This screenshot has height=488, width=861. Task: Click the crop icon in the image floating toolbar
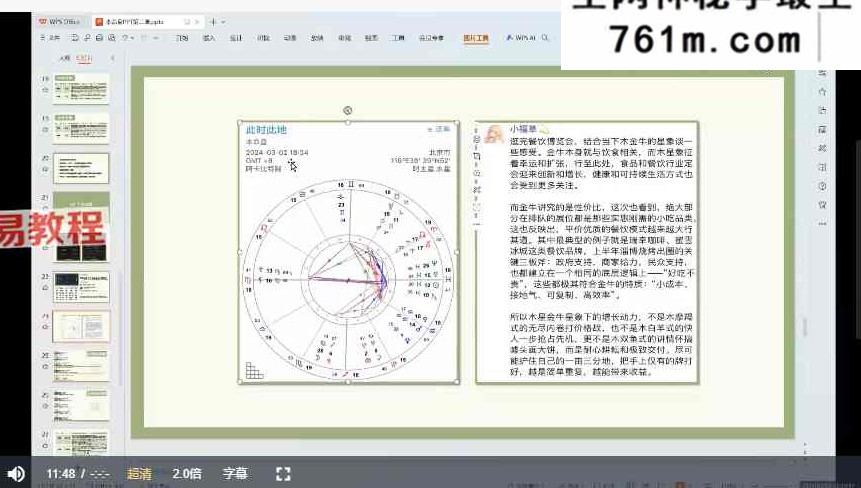[477, 156]
